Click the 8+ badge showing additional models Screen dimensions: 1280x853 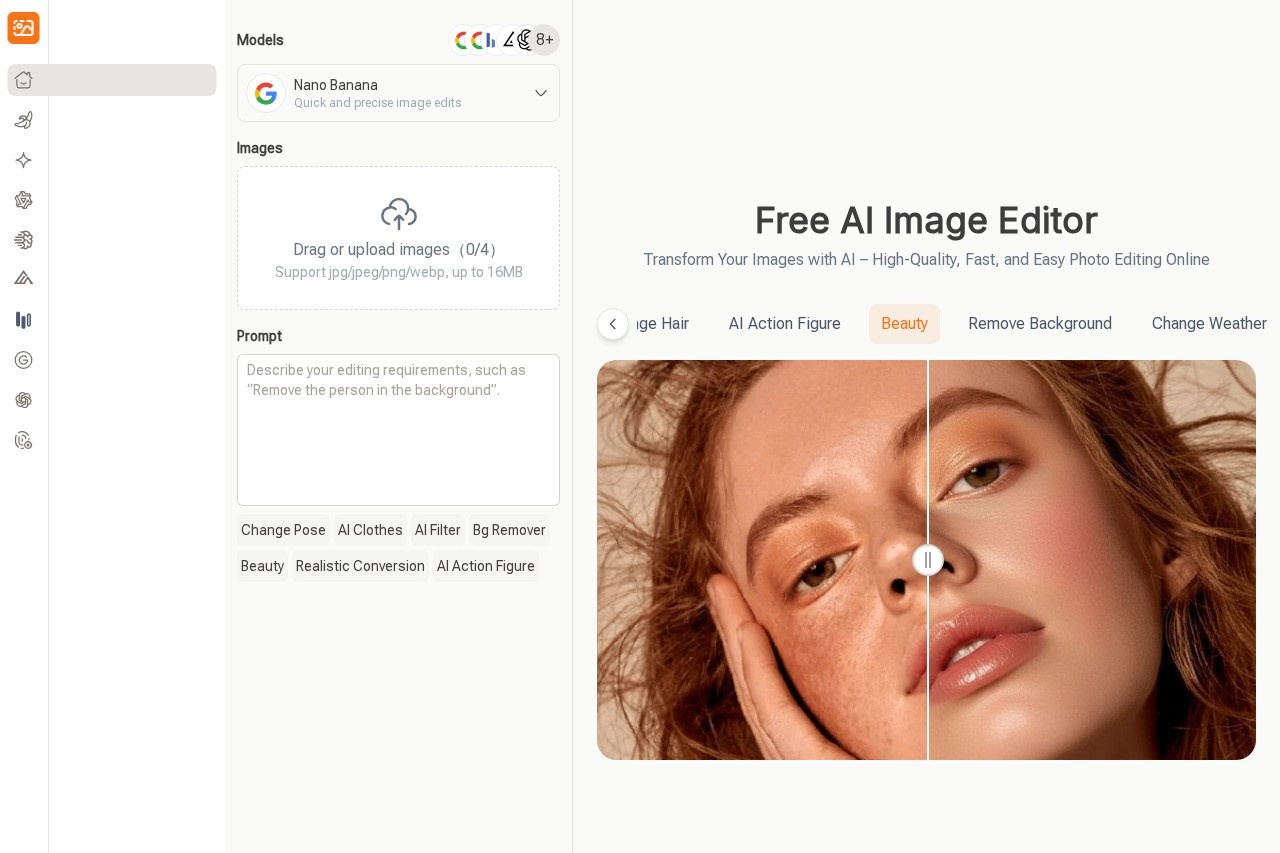(x=544, y=40)
